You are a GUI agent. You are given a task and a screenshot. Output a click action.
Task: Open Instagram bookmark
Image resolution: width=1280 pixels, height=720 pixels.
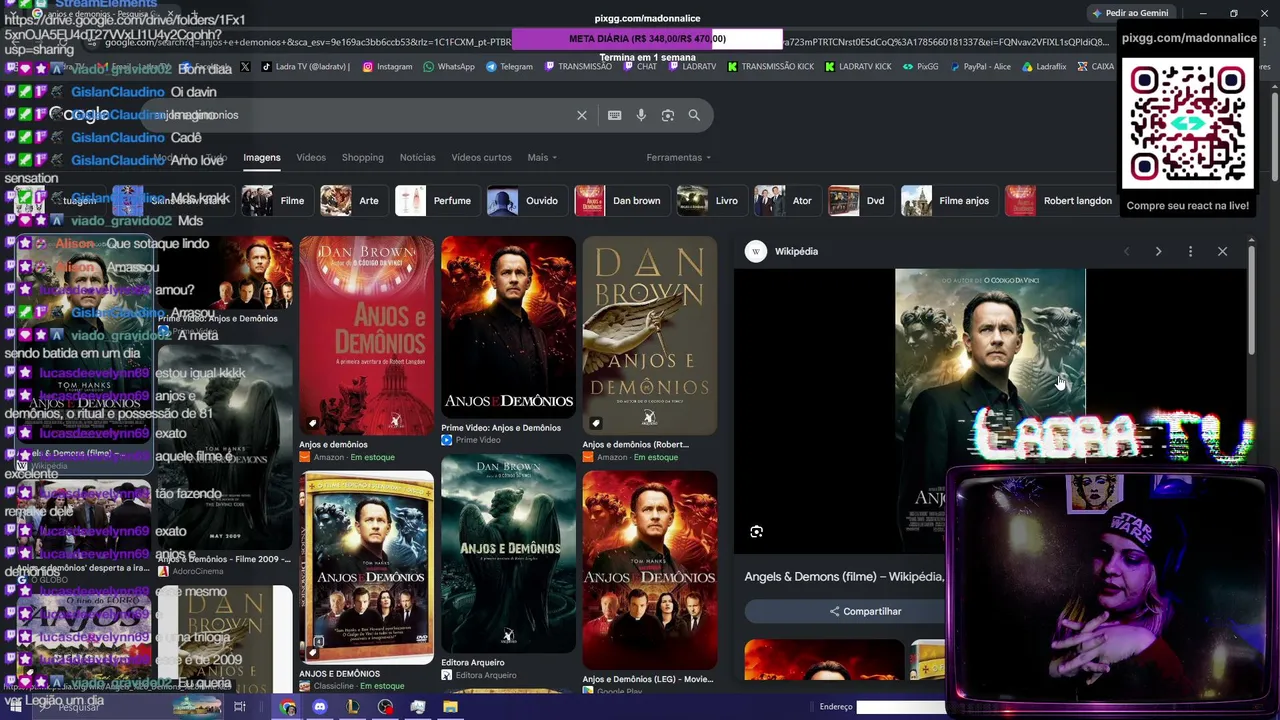pos(387,67)
